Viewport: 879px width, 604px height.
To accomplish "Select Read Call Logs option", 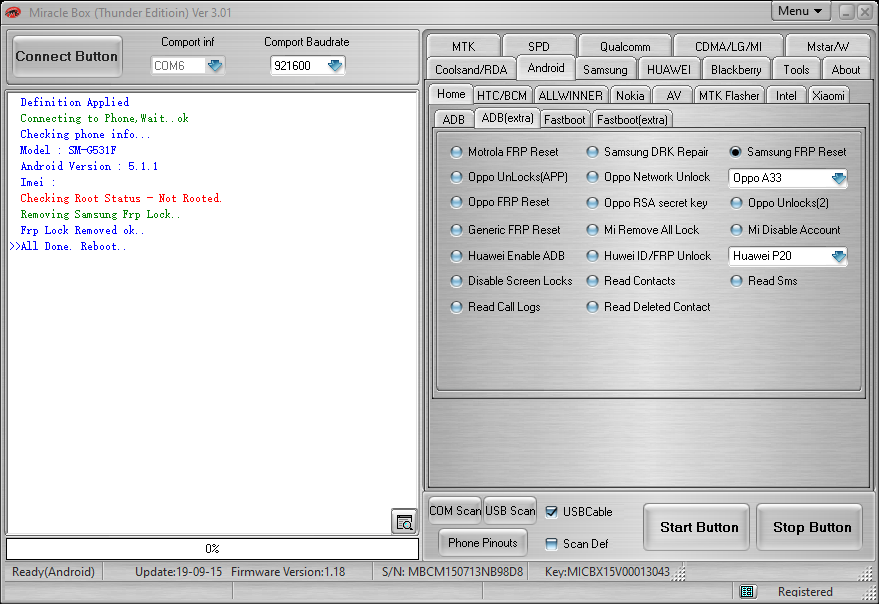I will click(496, 307).
